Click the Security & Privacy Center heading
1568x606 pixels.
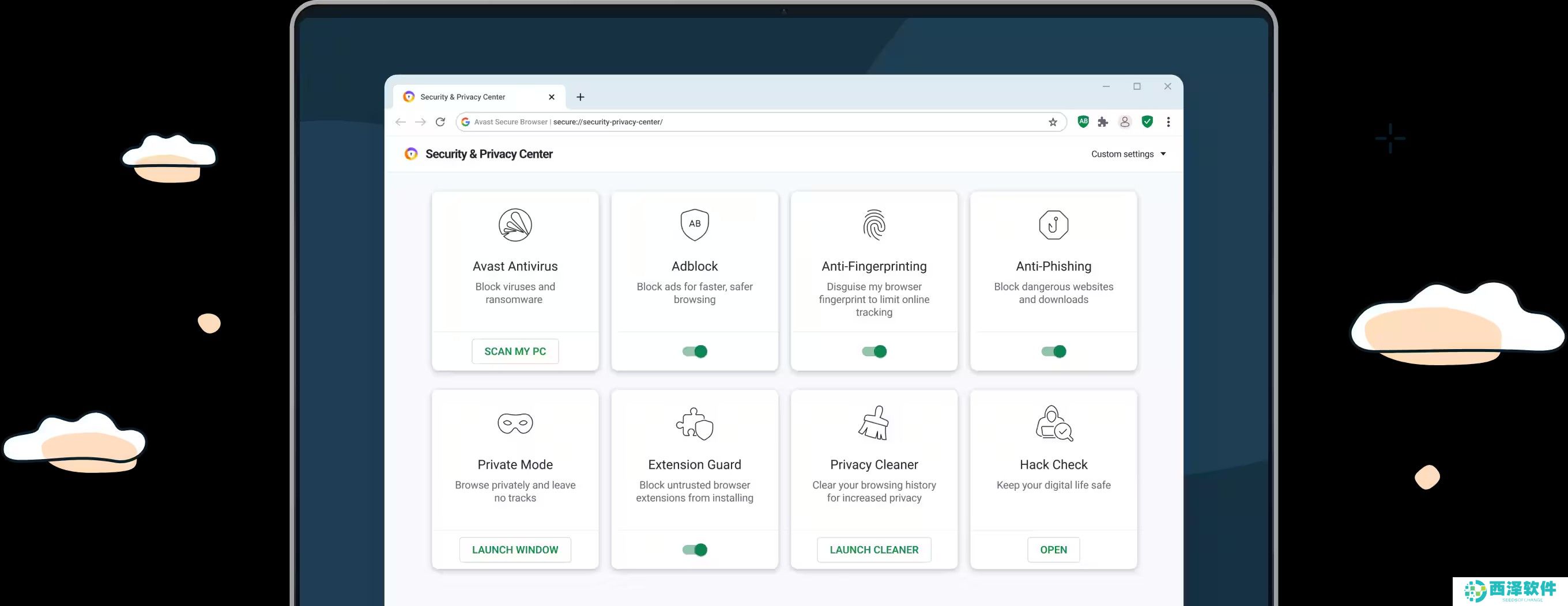pos(489,154)
